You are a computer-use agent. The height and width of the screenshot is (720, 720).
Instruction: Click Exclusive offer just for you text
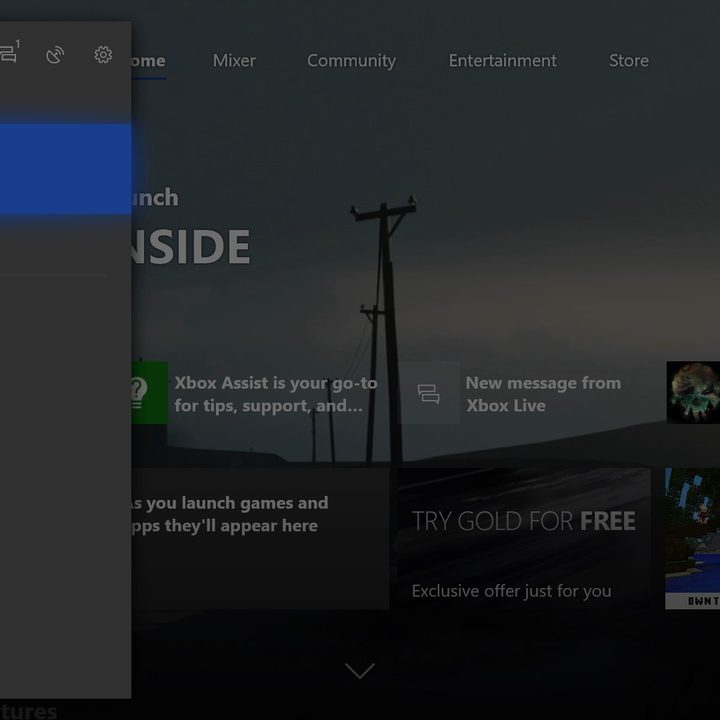511,591
